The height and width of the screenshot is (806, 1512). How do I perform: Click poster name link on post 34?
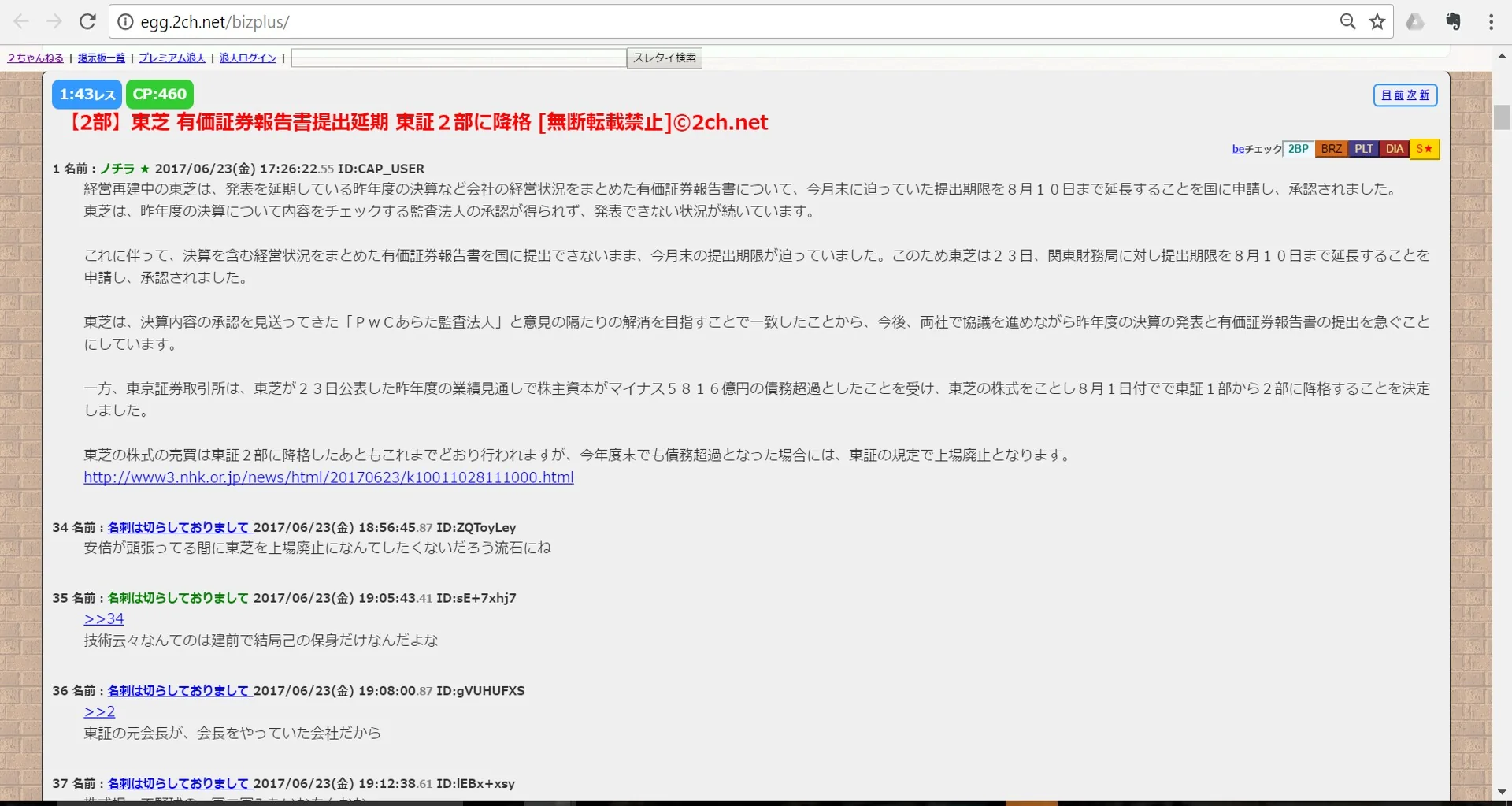[179, 527]
